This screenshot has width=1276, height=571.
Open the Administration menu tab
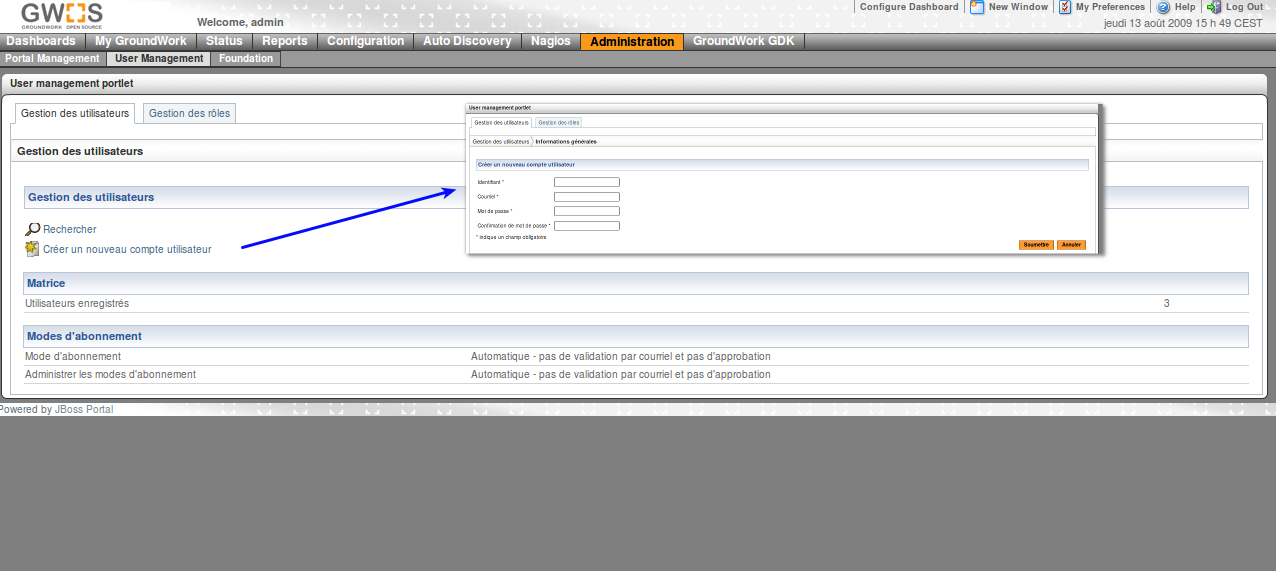632,42
